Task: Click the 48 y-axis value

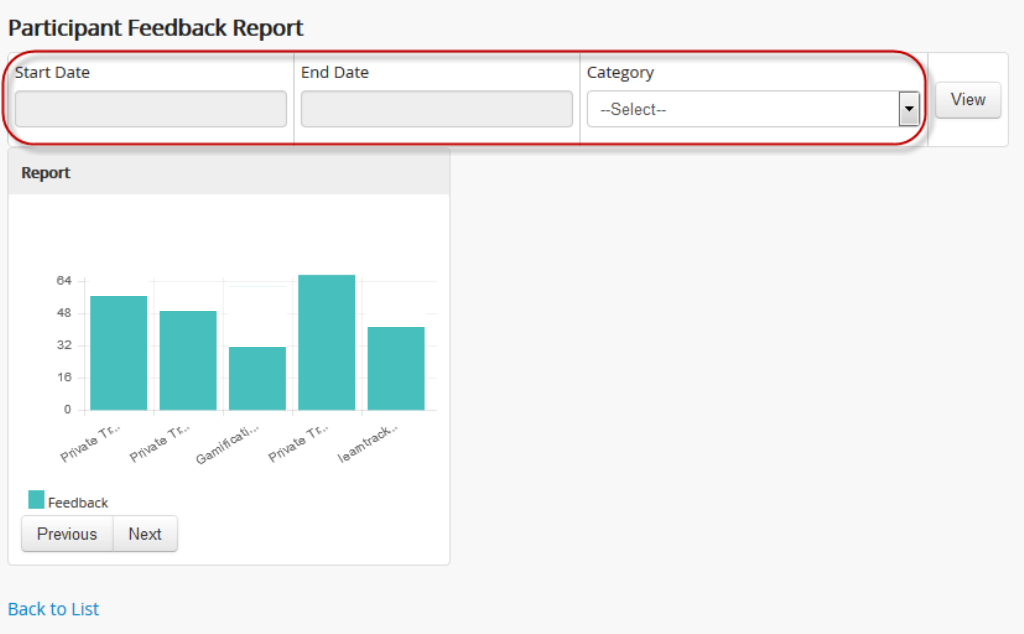Action: pos(64,313)
